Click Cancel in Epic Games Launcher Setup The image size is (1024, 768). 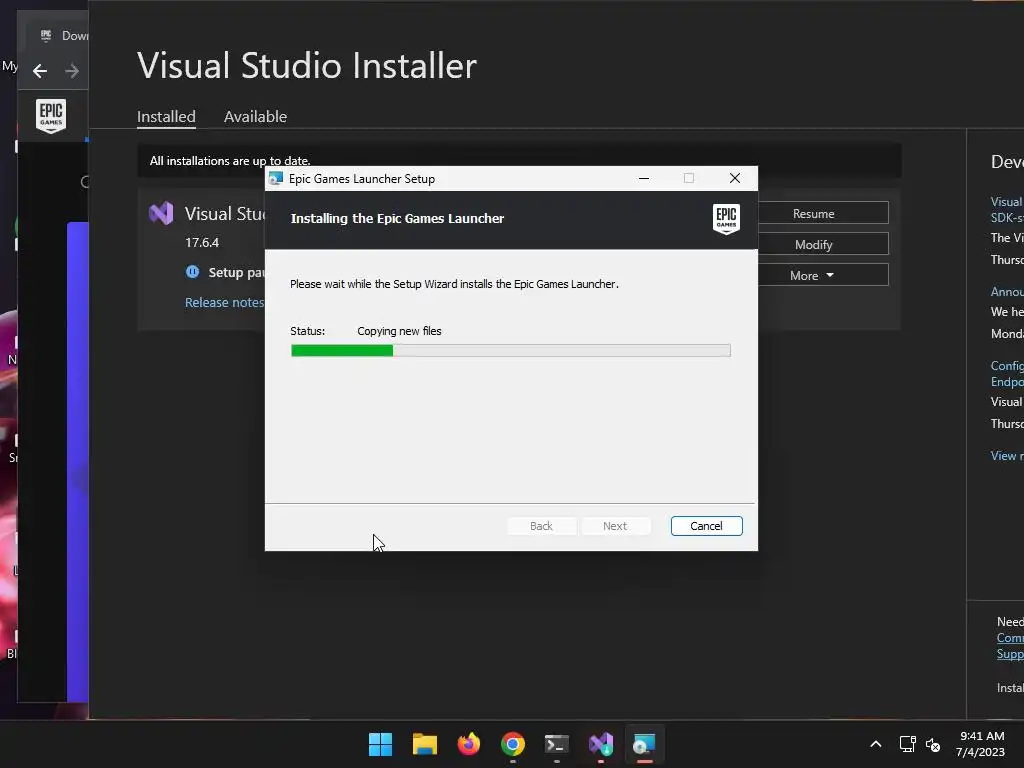click(706, 526)
